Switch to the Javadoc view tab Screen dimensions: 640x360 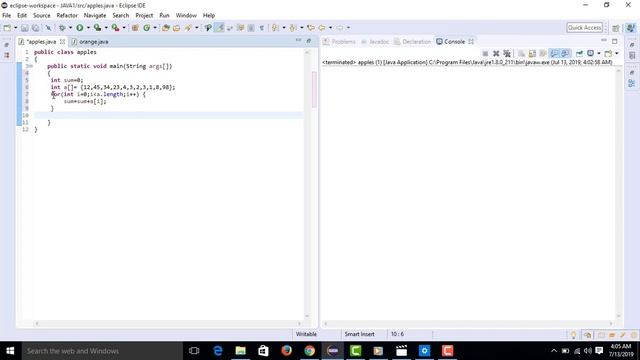point(375,42)
